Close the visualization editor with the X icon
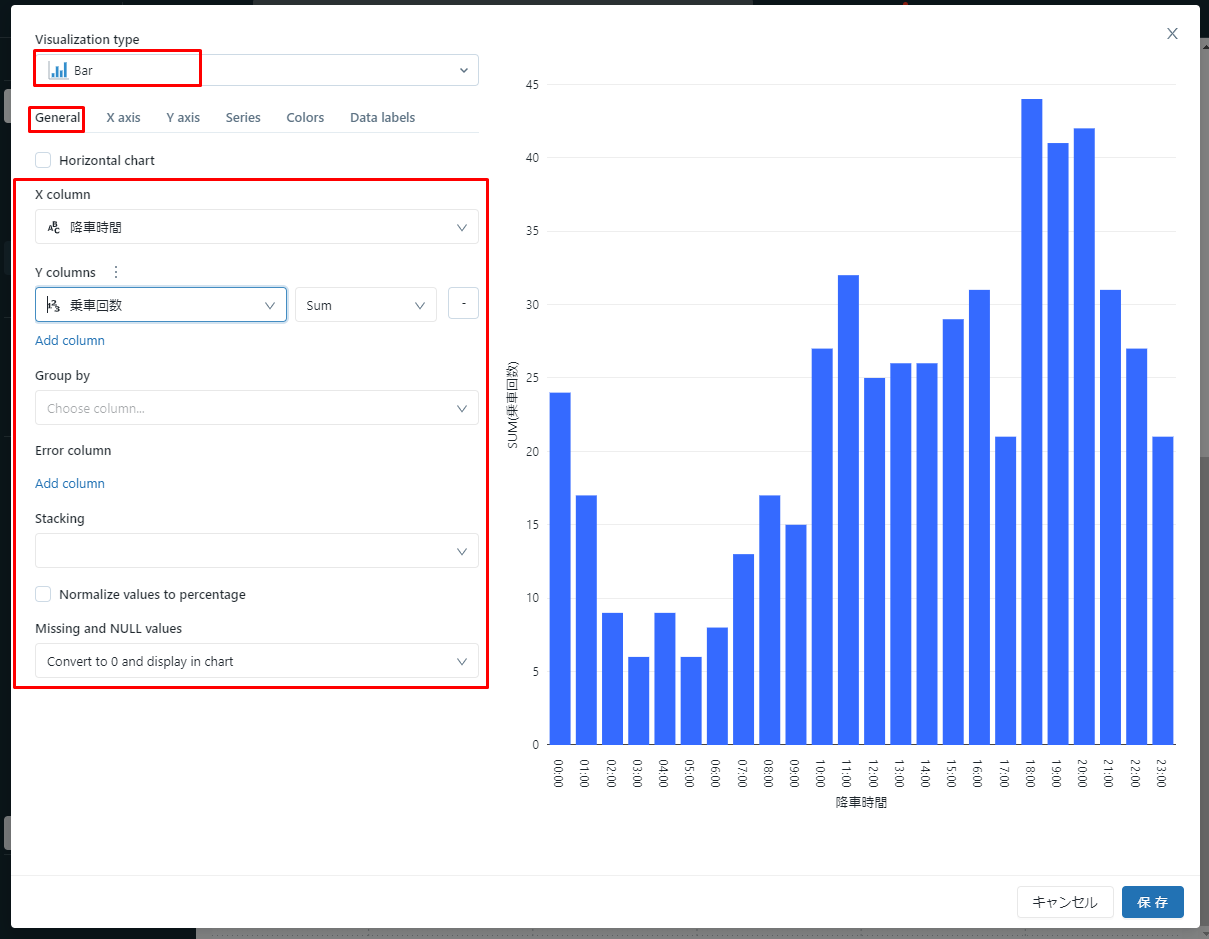This screenshot has height=939, width=1209. point(1172,34)
